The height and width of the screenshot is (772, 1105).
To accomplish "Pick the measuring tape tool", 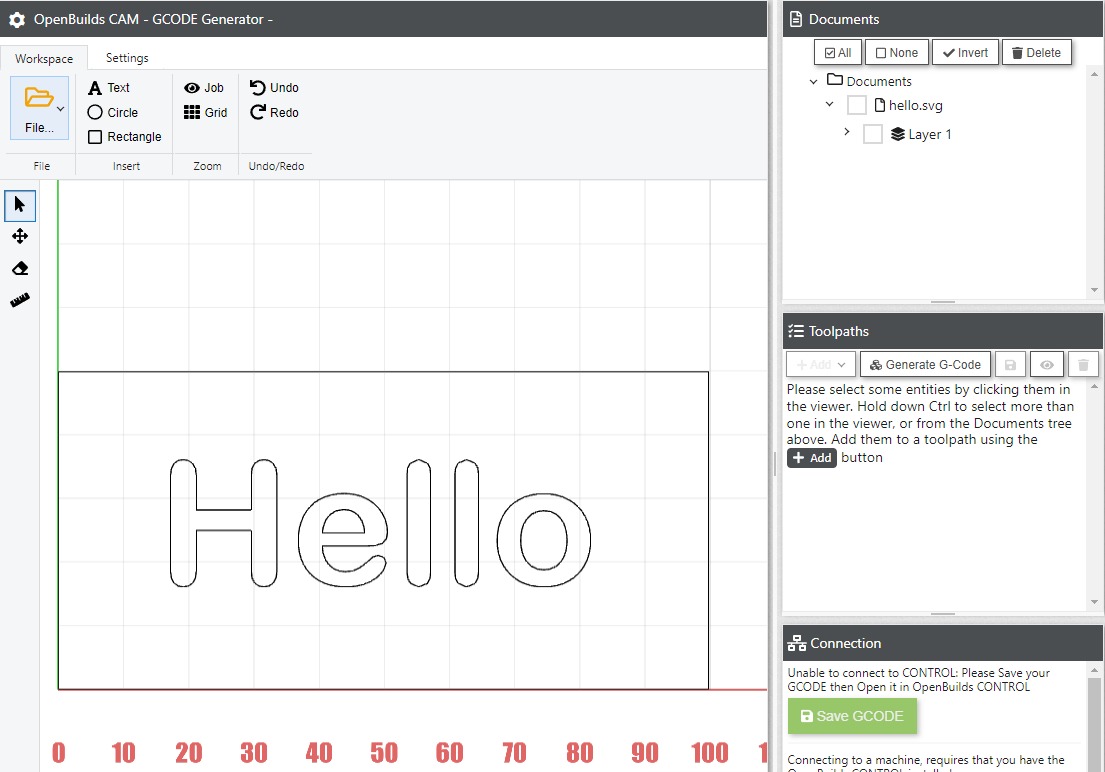I will [x=20, y=299].
